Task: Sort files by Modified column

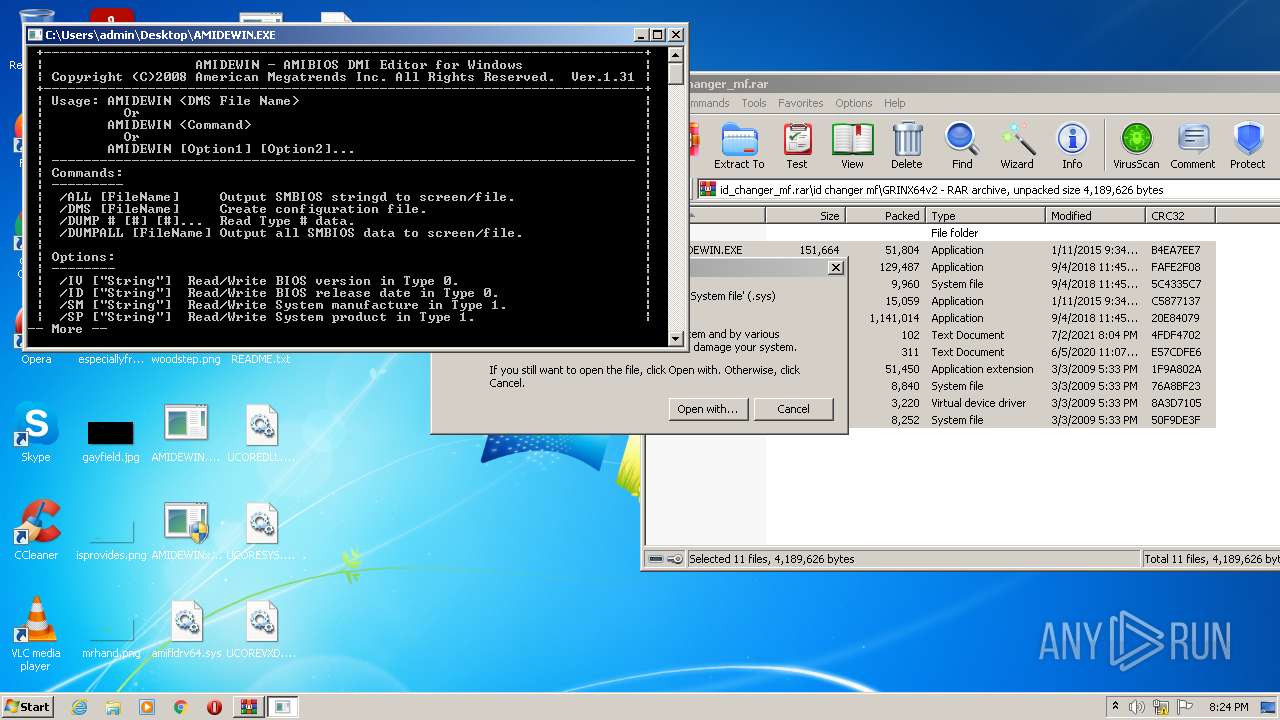Action: [x=1095, y=215]
